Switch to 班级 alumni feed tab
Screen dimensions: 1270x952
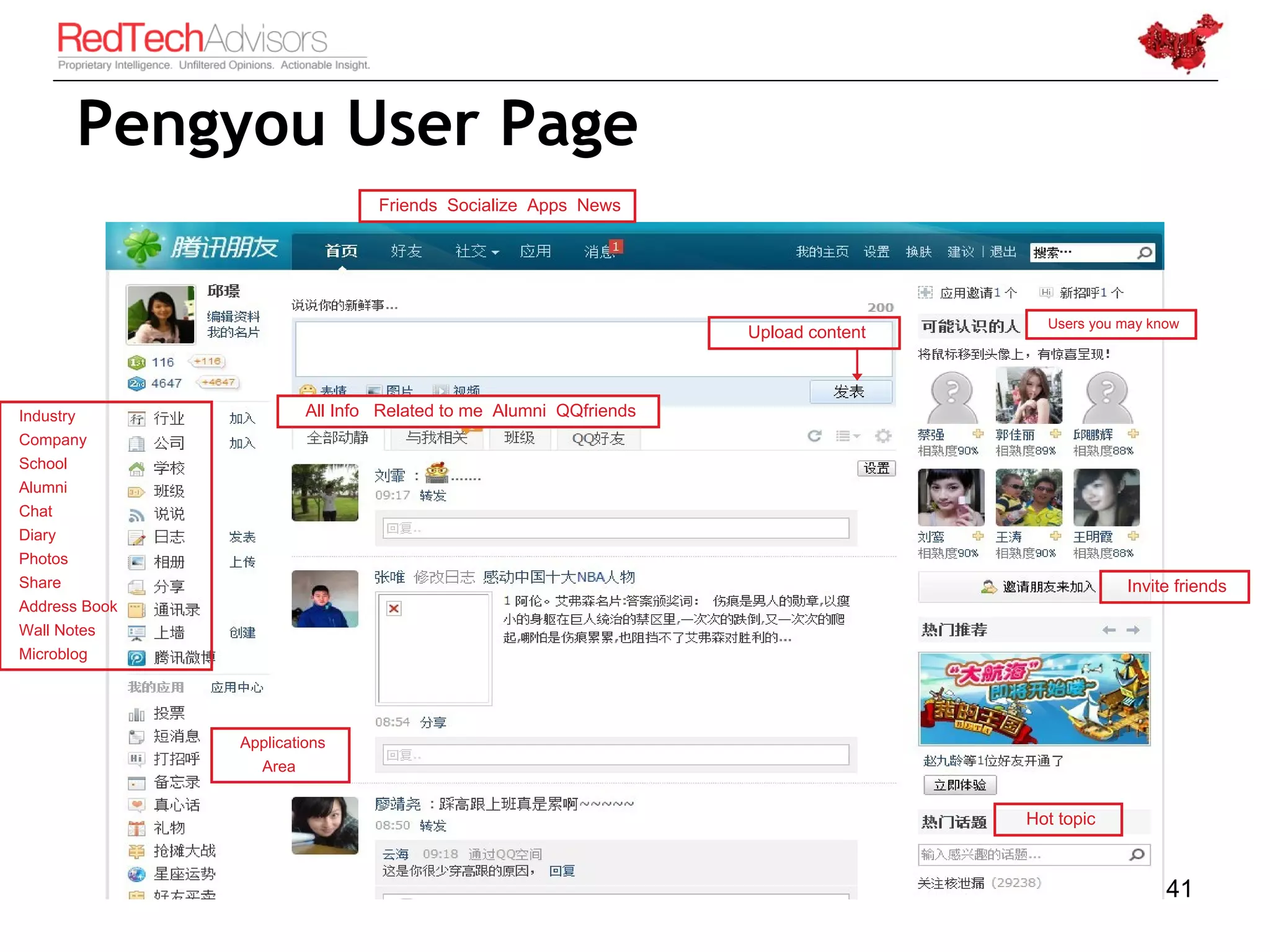pos(519,438)
